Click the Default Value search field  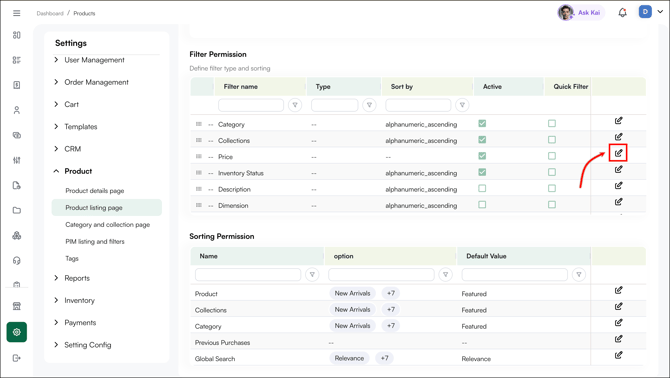514,275
